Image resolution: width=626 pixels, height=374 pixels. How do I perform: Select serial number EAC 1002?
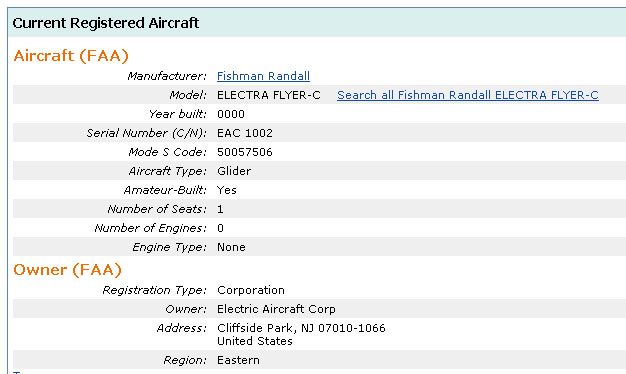click(245, 133)
